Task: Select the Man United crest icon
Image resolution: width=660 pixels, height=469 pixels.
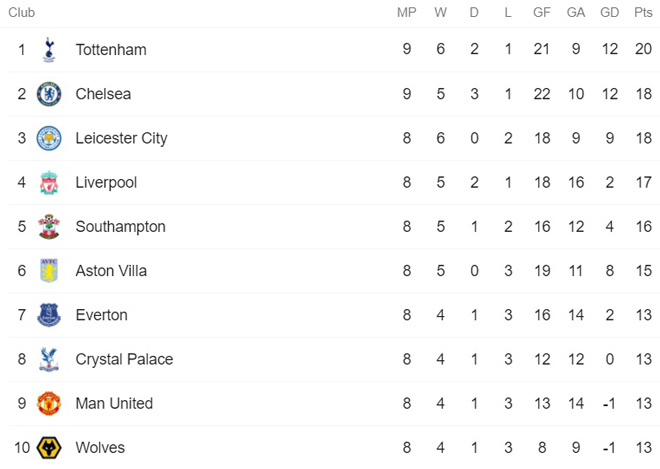Action: coord(48,404)
